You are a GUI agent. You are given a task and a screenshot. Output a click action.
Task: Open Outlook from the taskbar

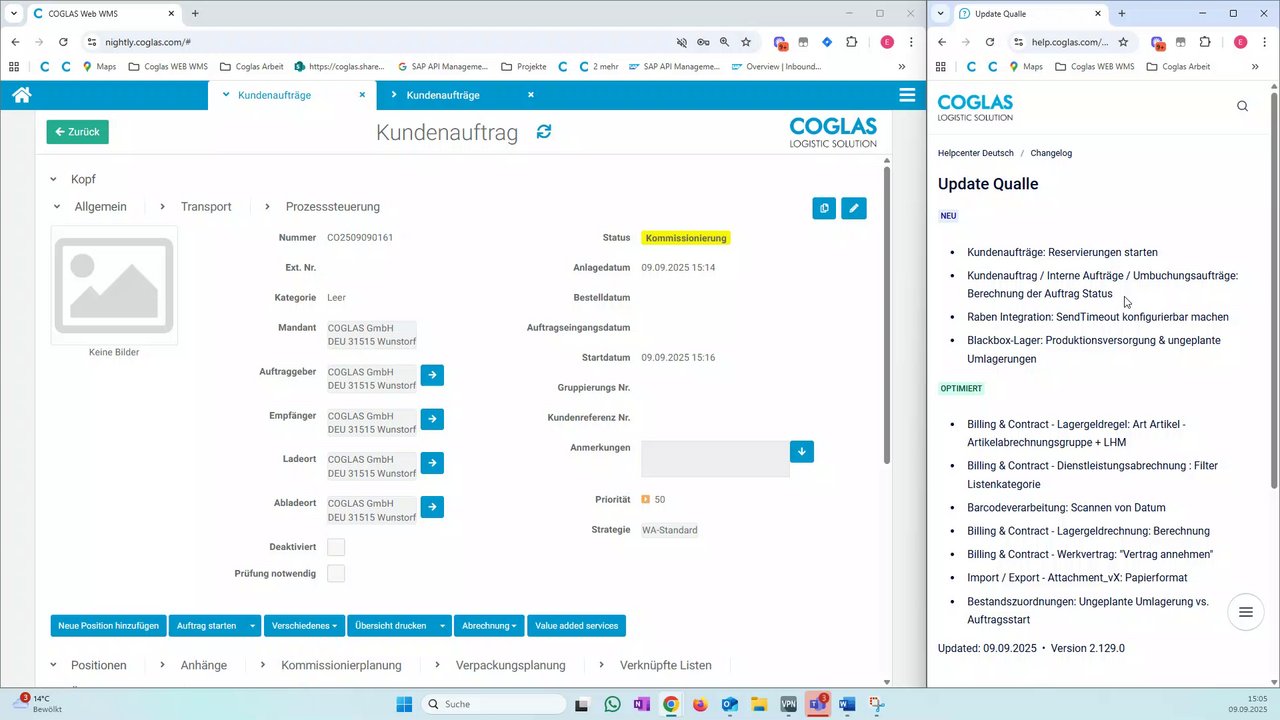pos(729,704)
